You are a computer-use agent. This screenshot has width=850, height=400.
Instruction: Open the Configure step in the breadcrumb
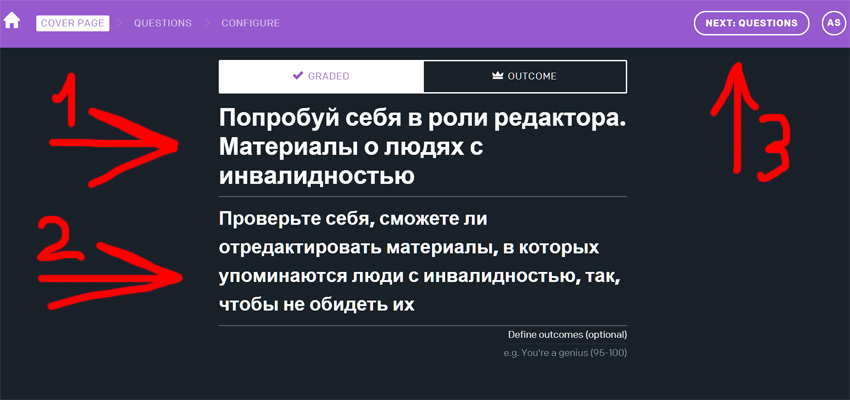250,23
